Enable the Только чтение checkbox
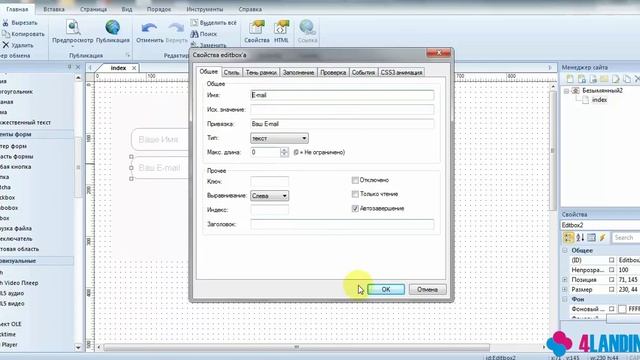The width and height of the screenshot is (640, 360). tap(355, 194)
